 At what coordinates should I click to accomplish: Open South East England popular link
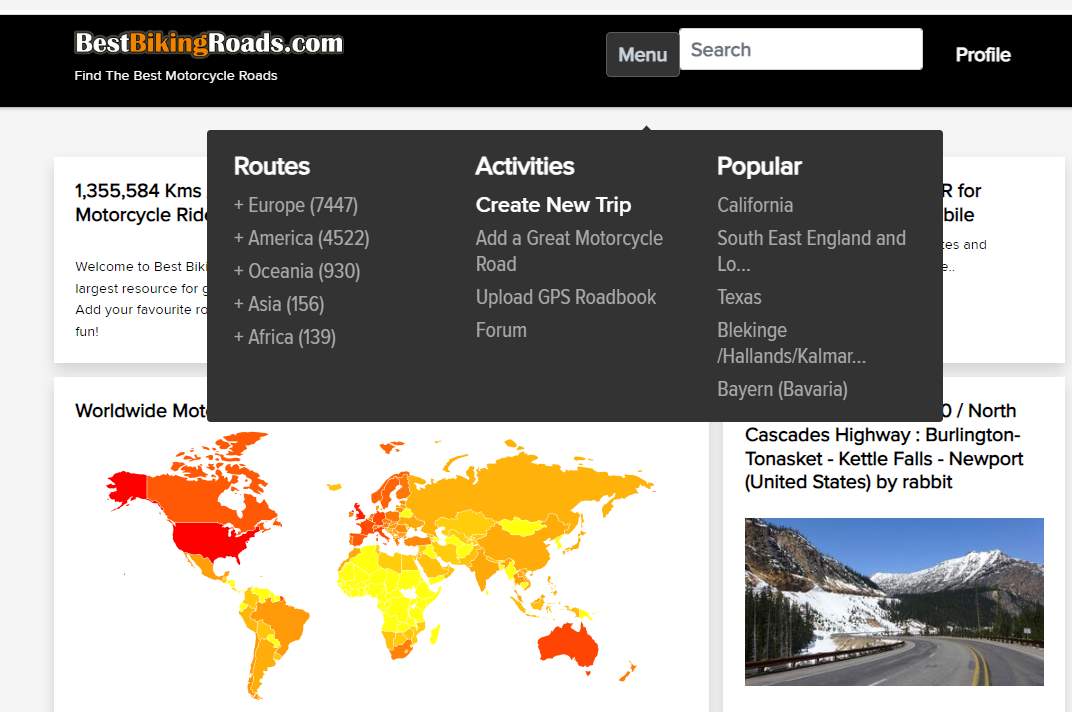pos(811,251)
